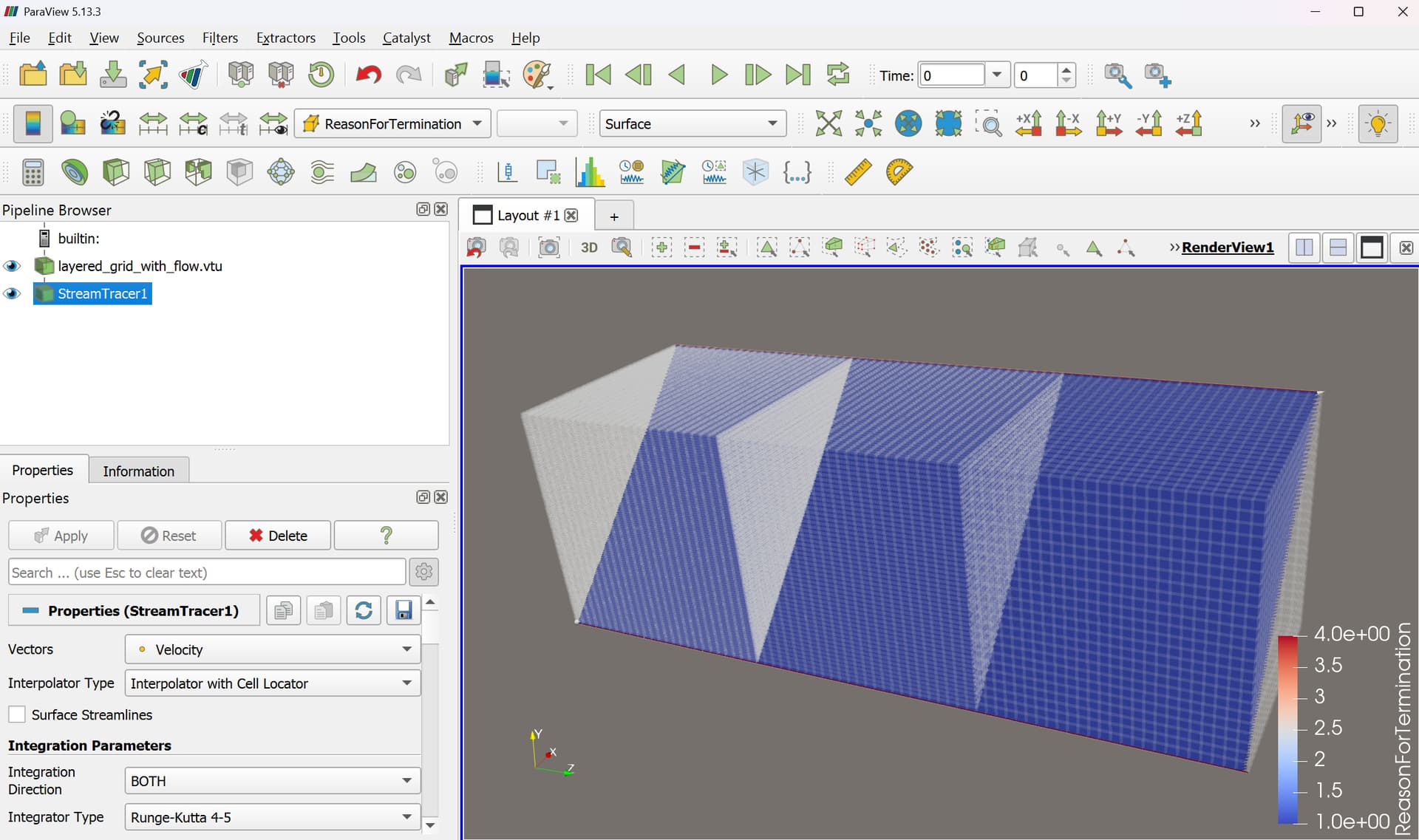
Task: Open the Extractors menu
Action: [285, 38]
